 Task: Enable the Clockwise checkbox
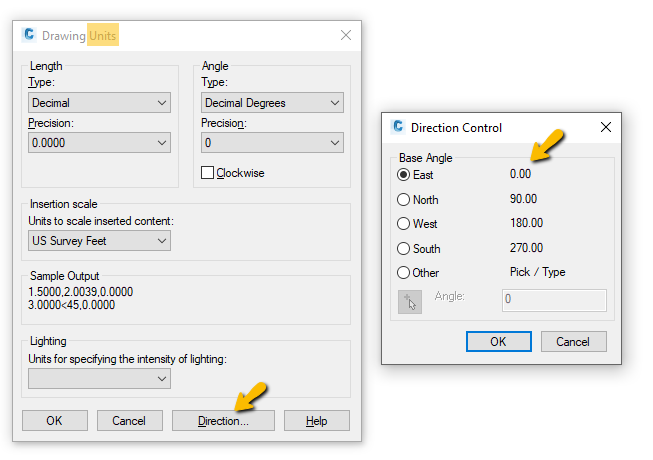click(x=208, y=173)
